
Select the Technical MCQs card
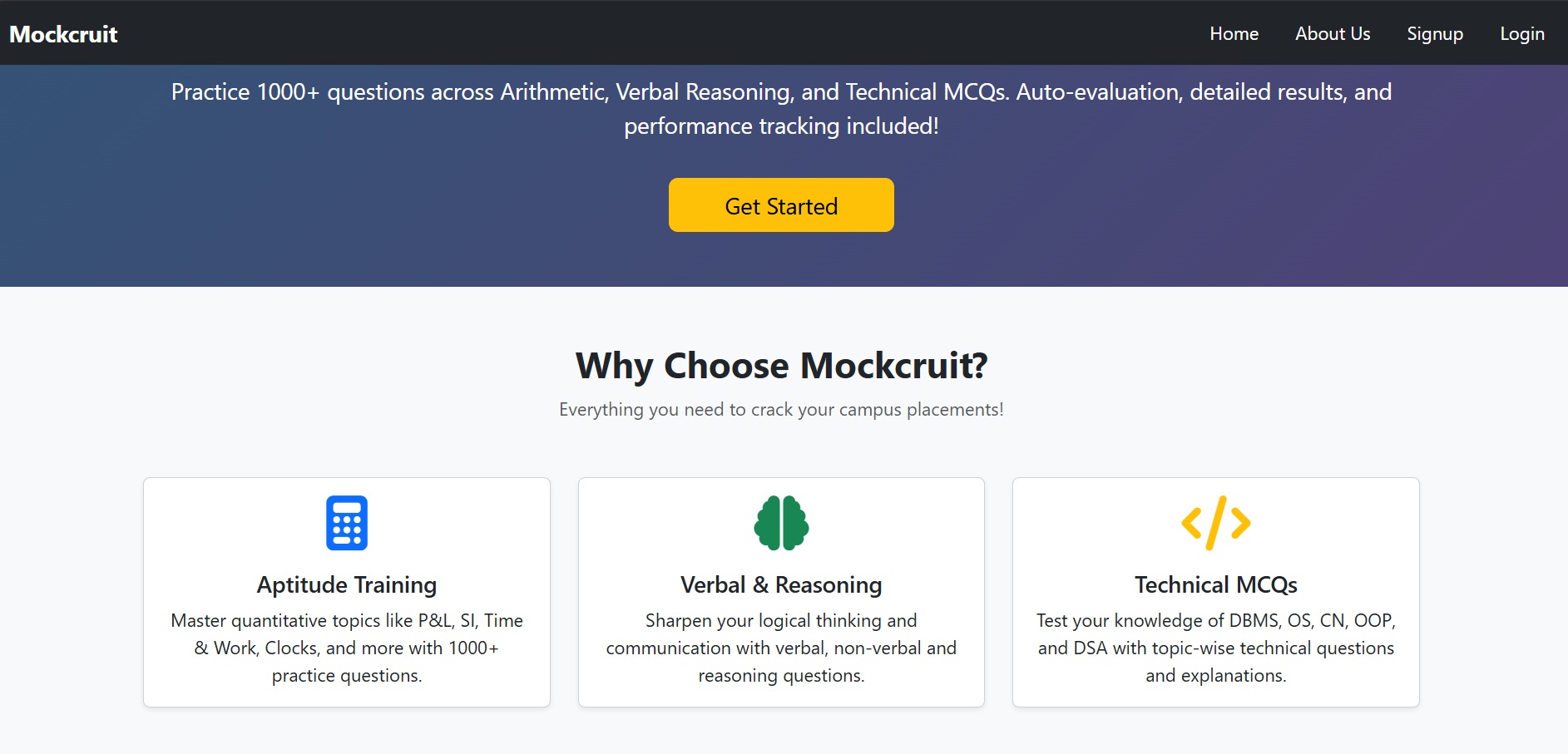tap(1215, 593)
